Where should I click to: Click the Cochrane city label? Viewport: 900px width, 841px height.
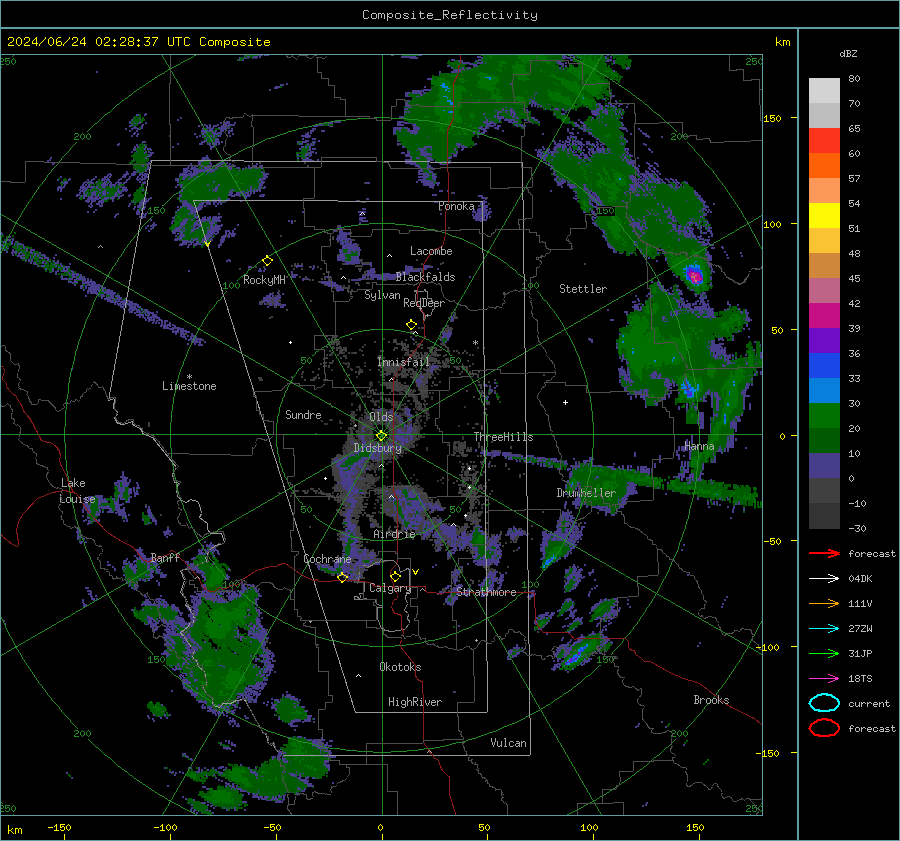pos(327,559)
